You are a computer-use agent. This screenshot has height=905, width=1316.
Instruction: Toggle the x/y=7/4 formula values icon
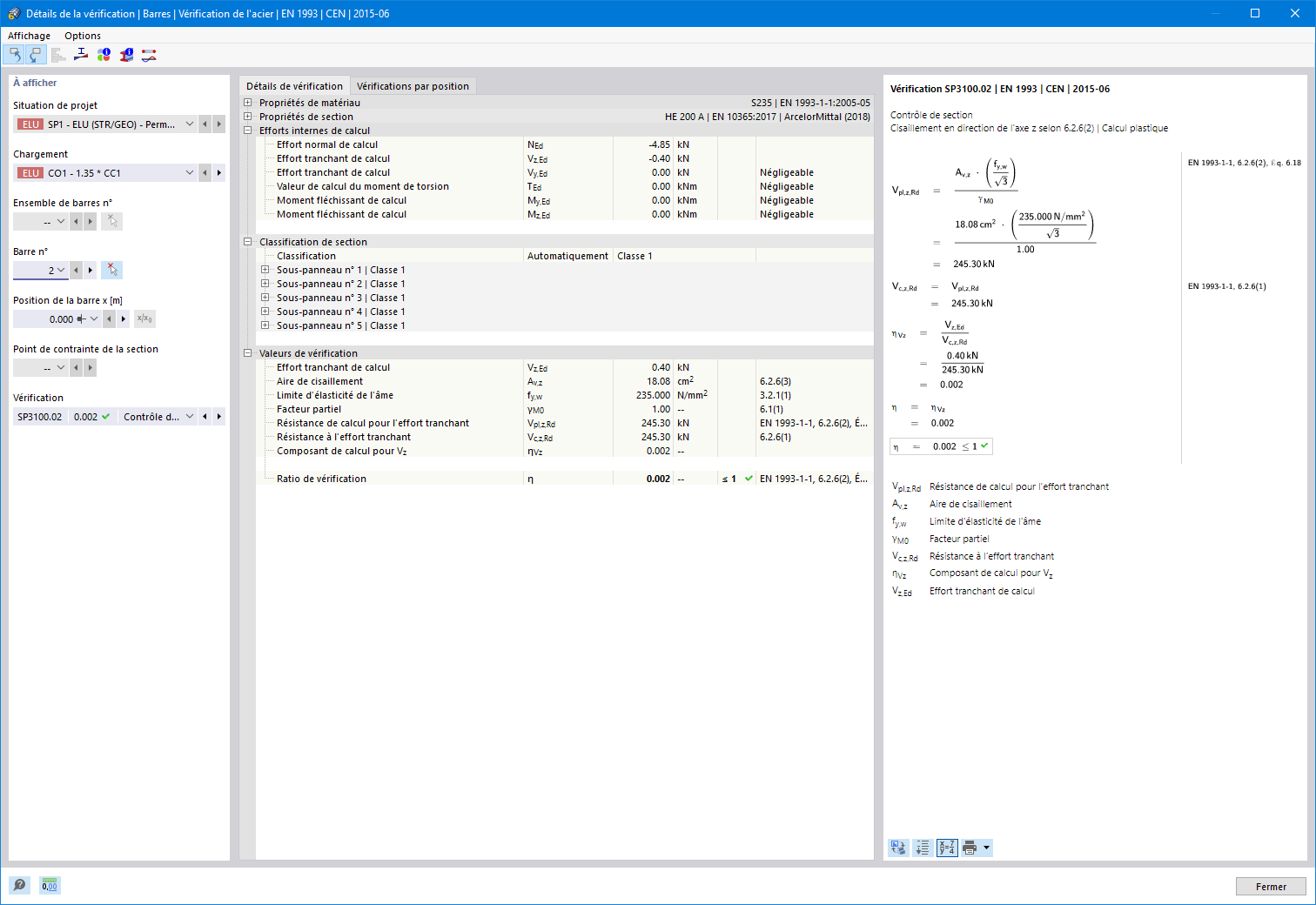point(947,848)
